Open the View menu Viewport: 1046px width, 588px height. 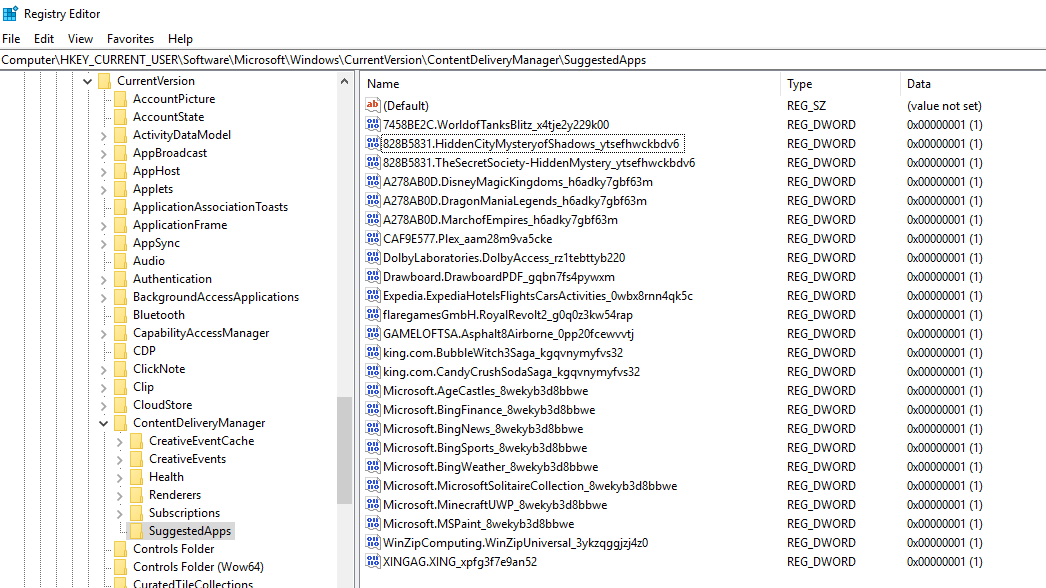[x=80, y=39]
